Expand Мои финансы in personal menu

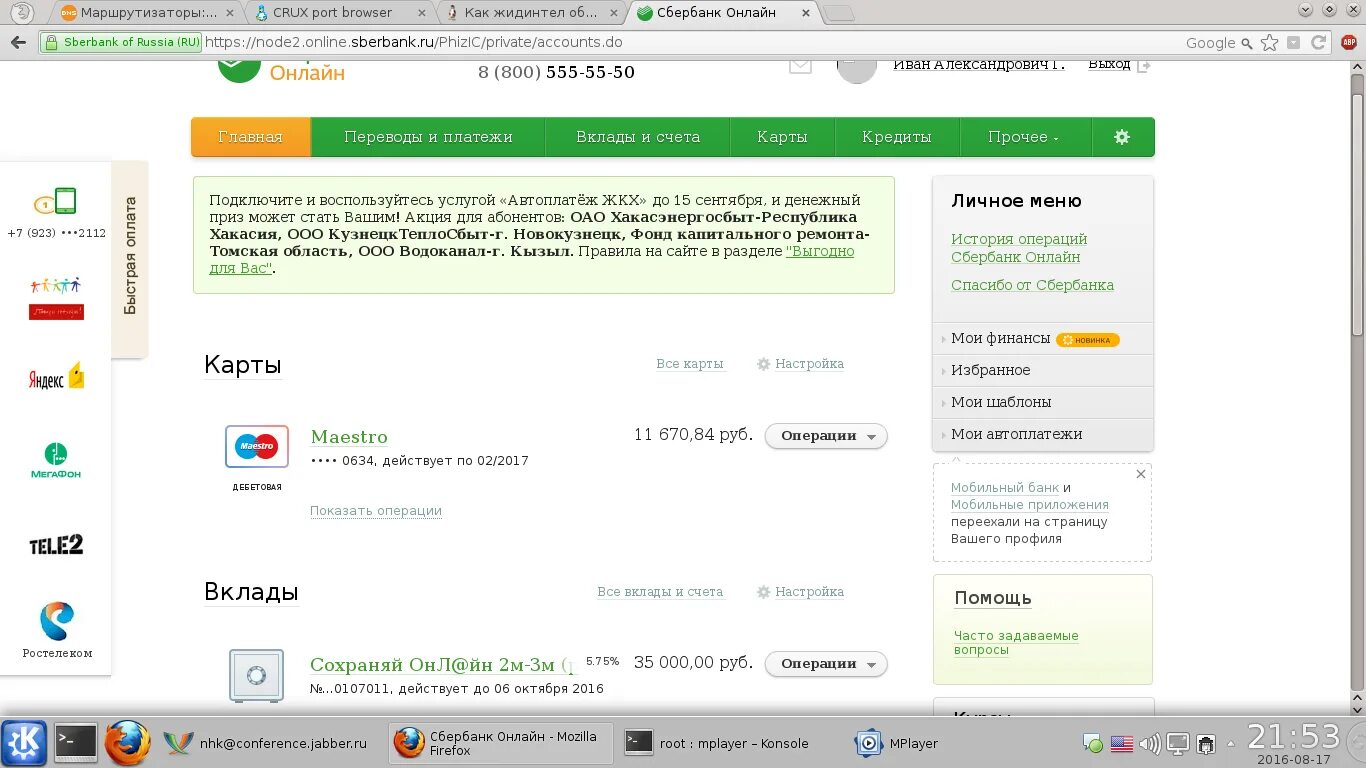coord(1042,339)
